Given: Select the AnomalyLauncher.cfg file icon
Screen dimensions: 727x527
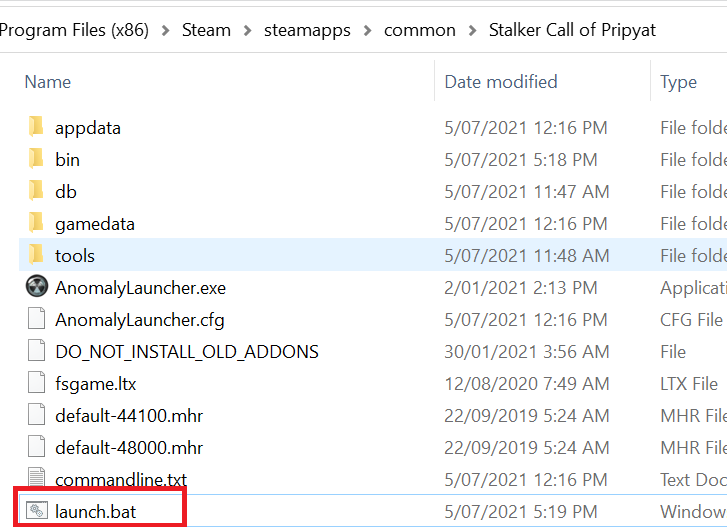Looking at the screenshot, I should (37, 320).
